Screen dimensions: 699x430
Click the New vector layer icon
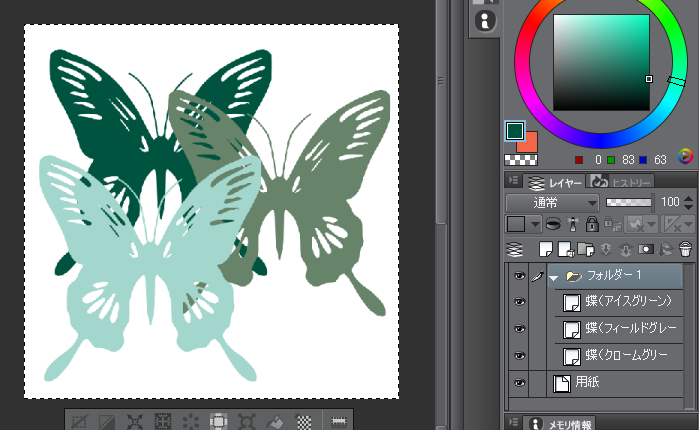[566, 250]
